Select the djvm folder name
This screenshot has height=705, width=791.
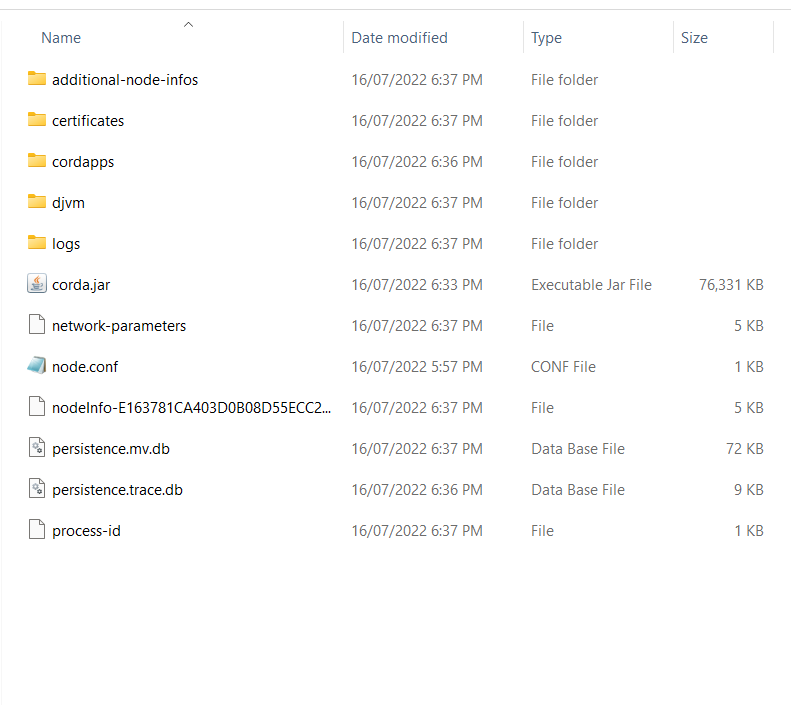click(68, 203)
